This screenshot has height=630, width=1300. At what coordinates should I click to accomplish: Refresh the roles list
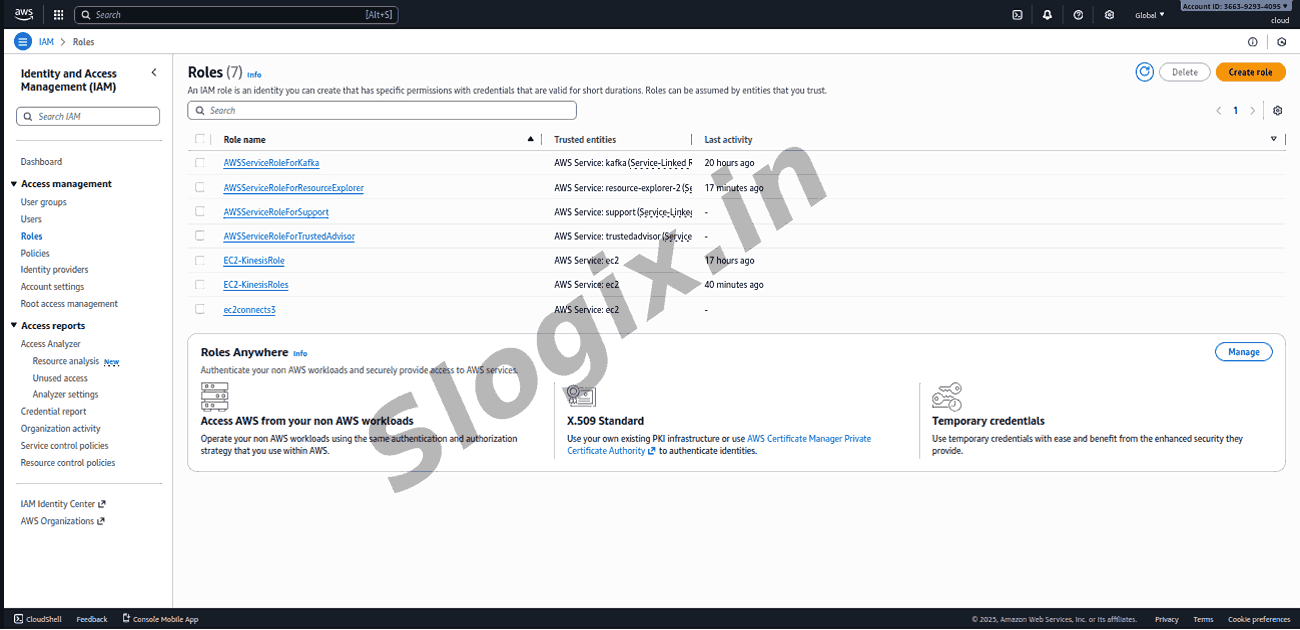1145,72
